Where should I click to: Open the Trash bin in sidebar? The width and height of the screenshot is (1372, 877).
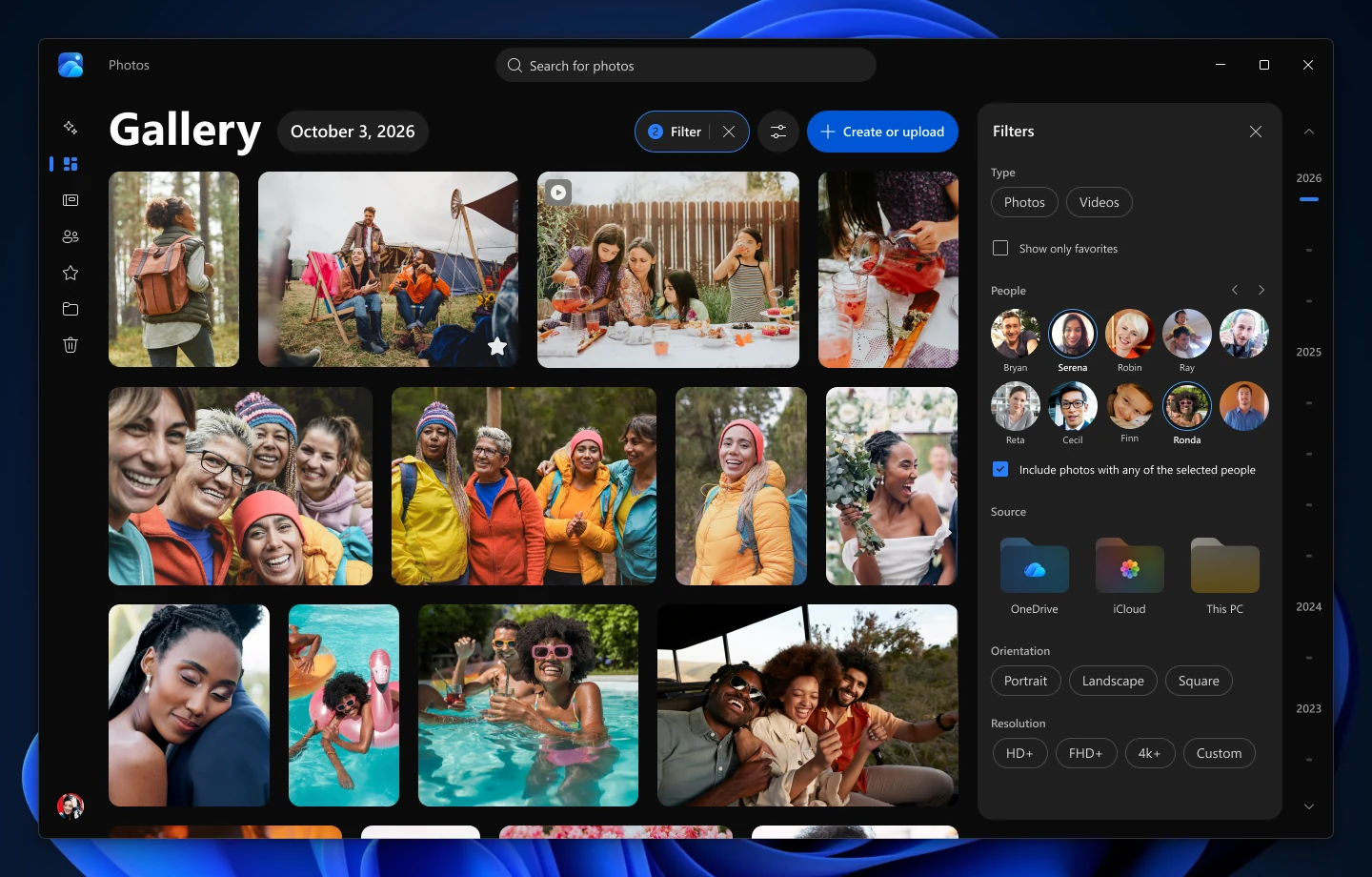(x=71, y=345)
